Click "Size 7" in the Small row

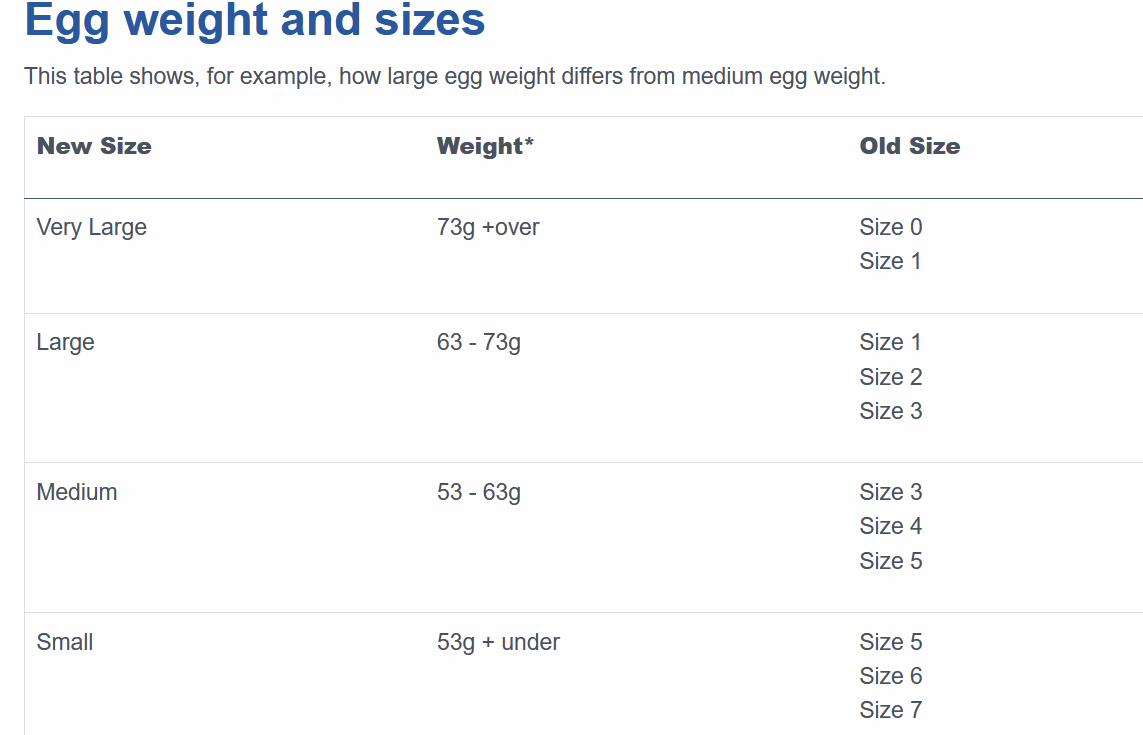(x=890, y=711)
